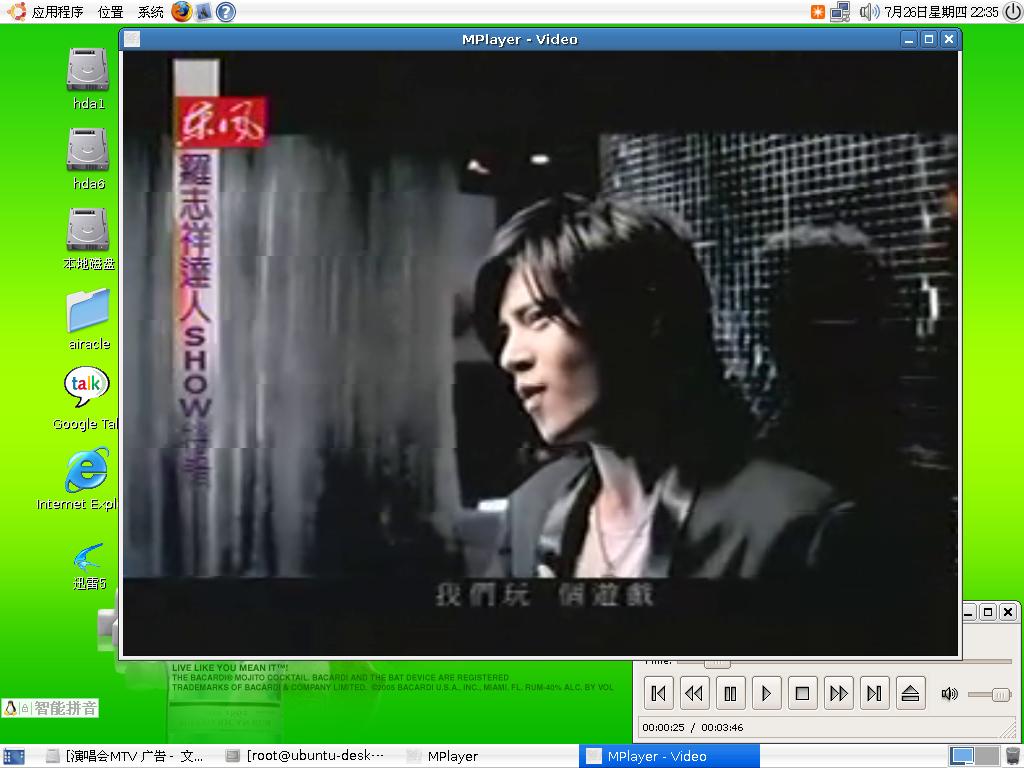
Task: Click the date and time display
Action: click(942, 12)
